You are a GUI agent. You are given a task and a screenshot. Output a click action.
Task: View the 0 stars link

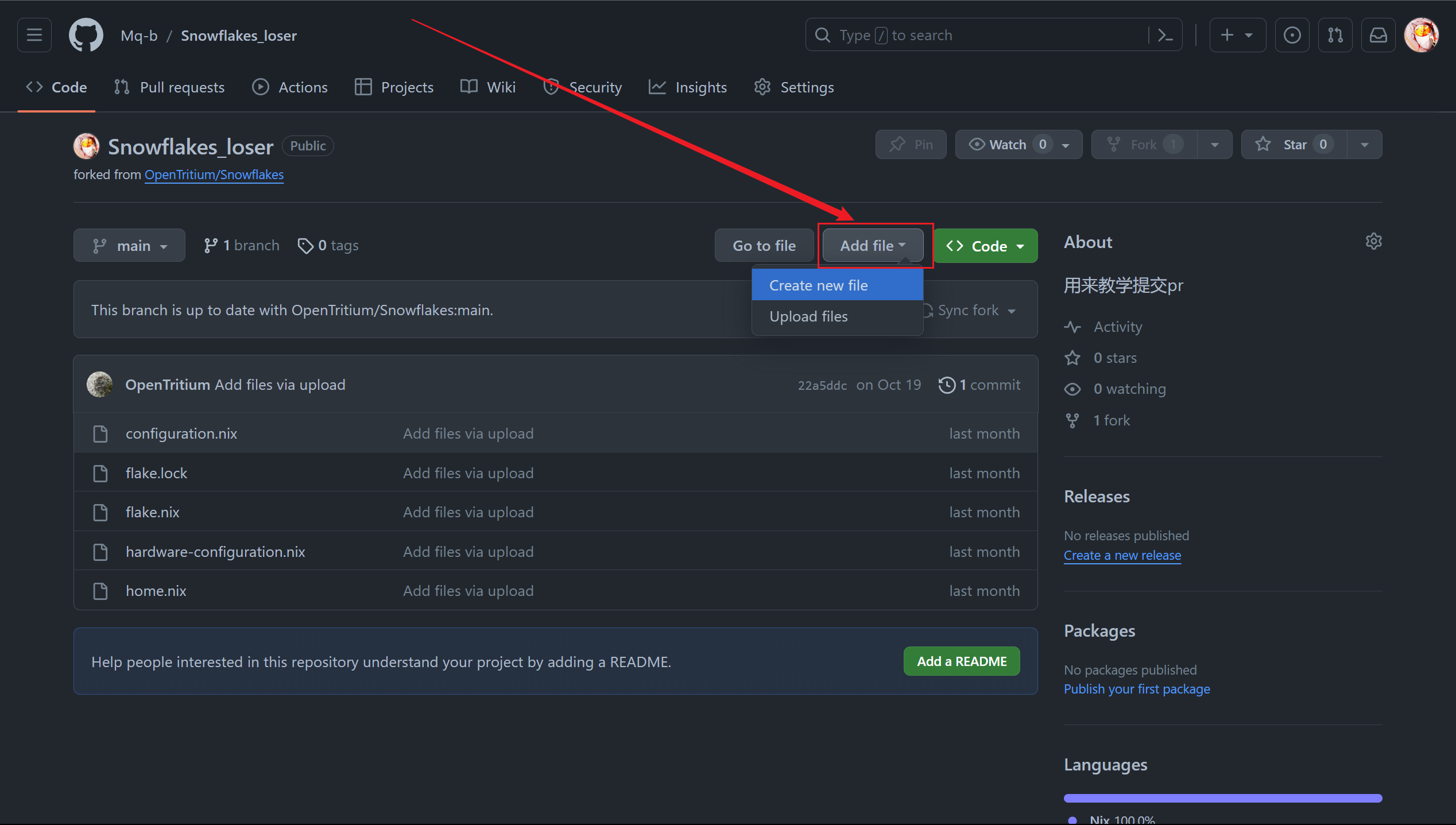pyautogui.click(x=1100, y=358)
